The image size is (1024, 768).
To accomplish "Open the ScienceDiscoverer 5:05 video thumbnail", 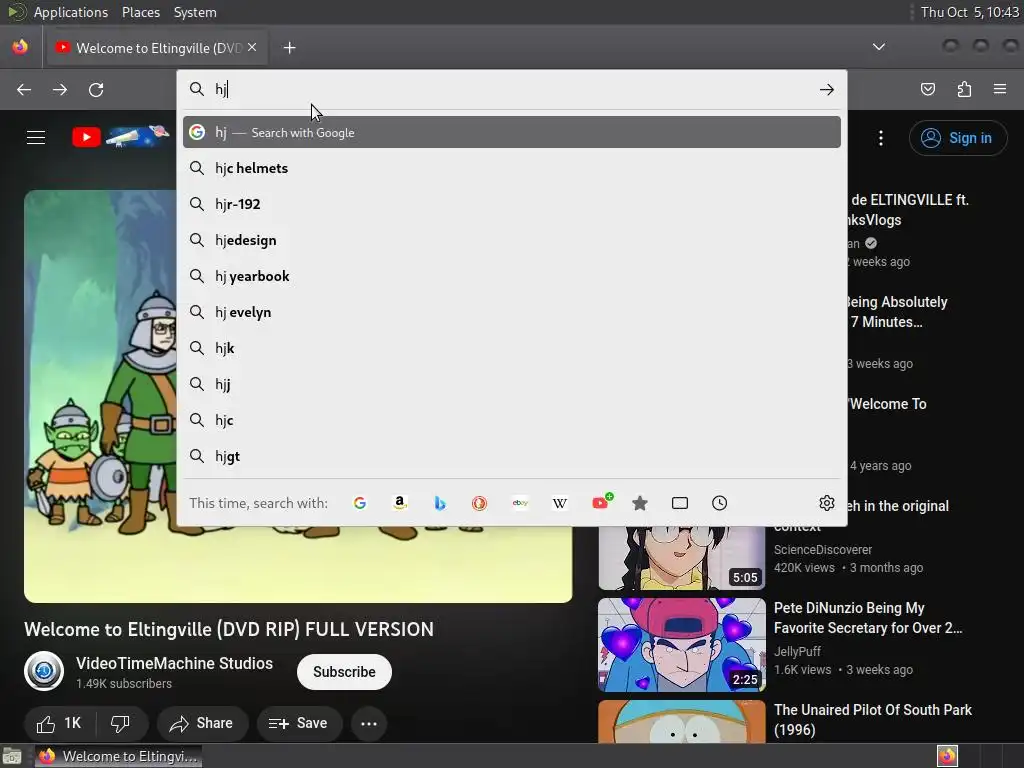I will click(x=682, y=558).
